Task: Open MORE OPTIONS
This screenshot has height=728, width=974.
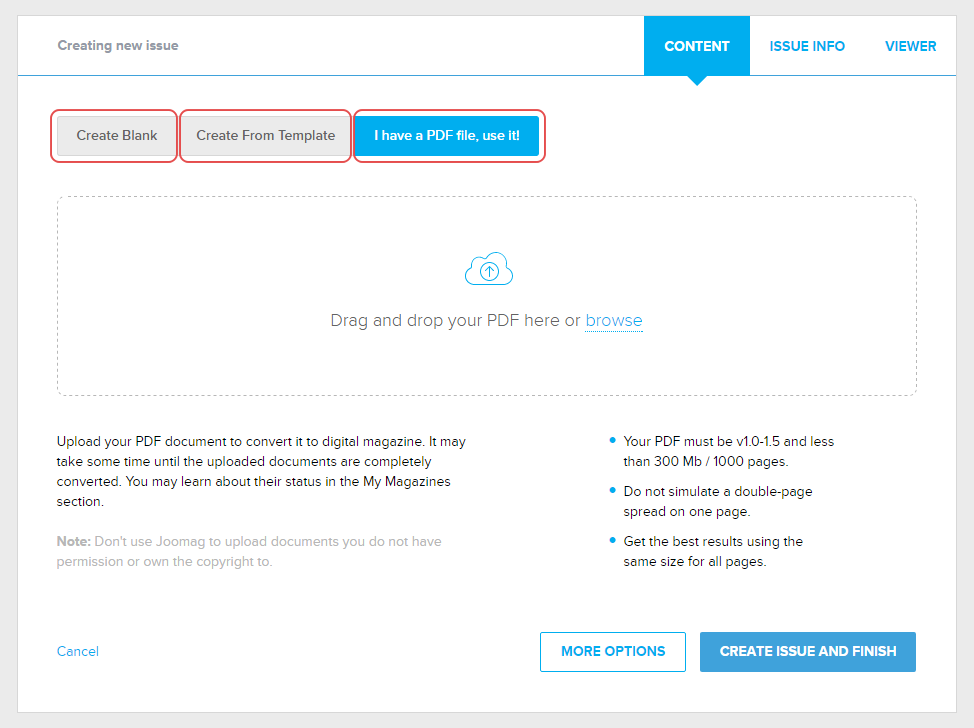Action: (x=612, y=652)
